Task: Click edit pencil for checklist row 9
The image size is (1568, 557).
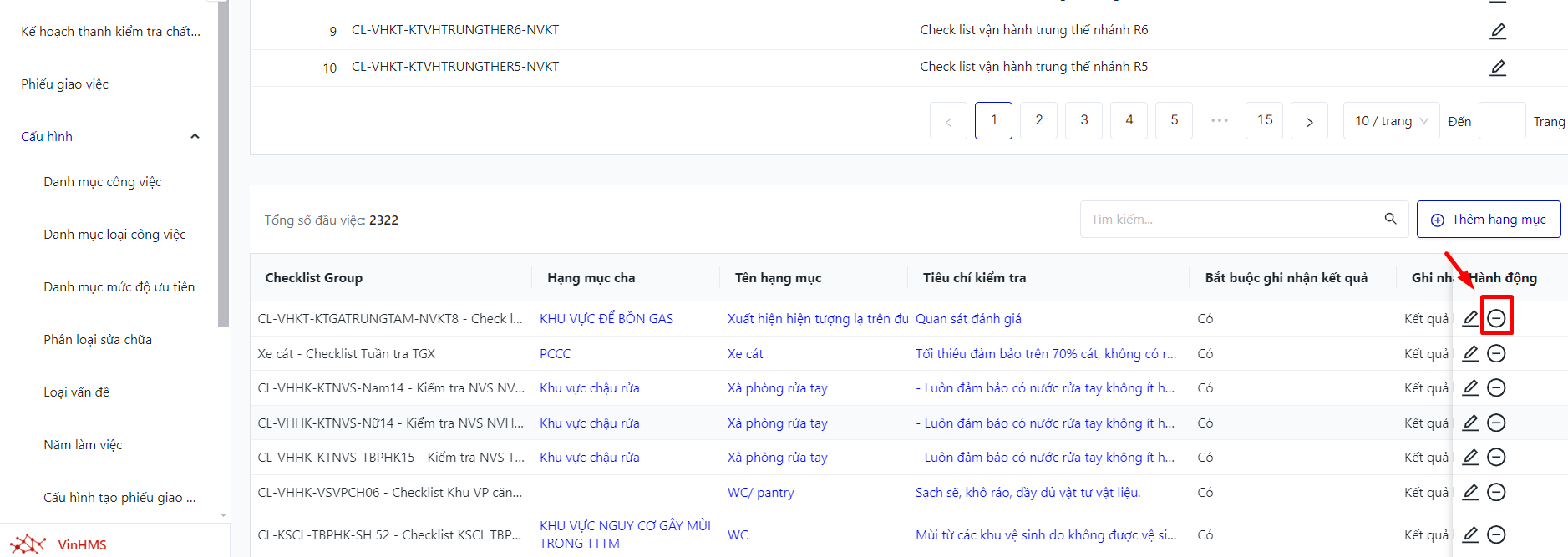Action: pos(1498,31)
